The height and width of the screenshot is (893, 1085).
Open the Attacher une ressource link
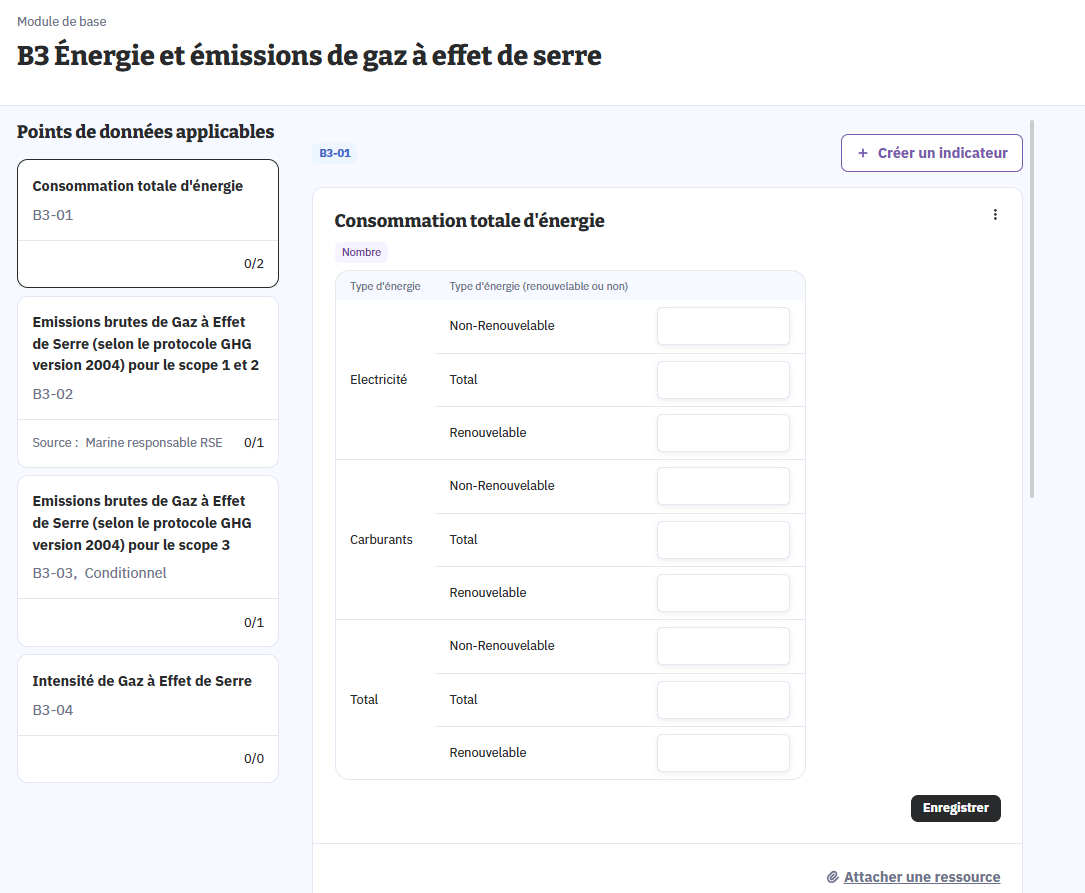[921, 877]
